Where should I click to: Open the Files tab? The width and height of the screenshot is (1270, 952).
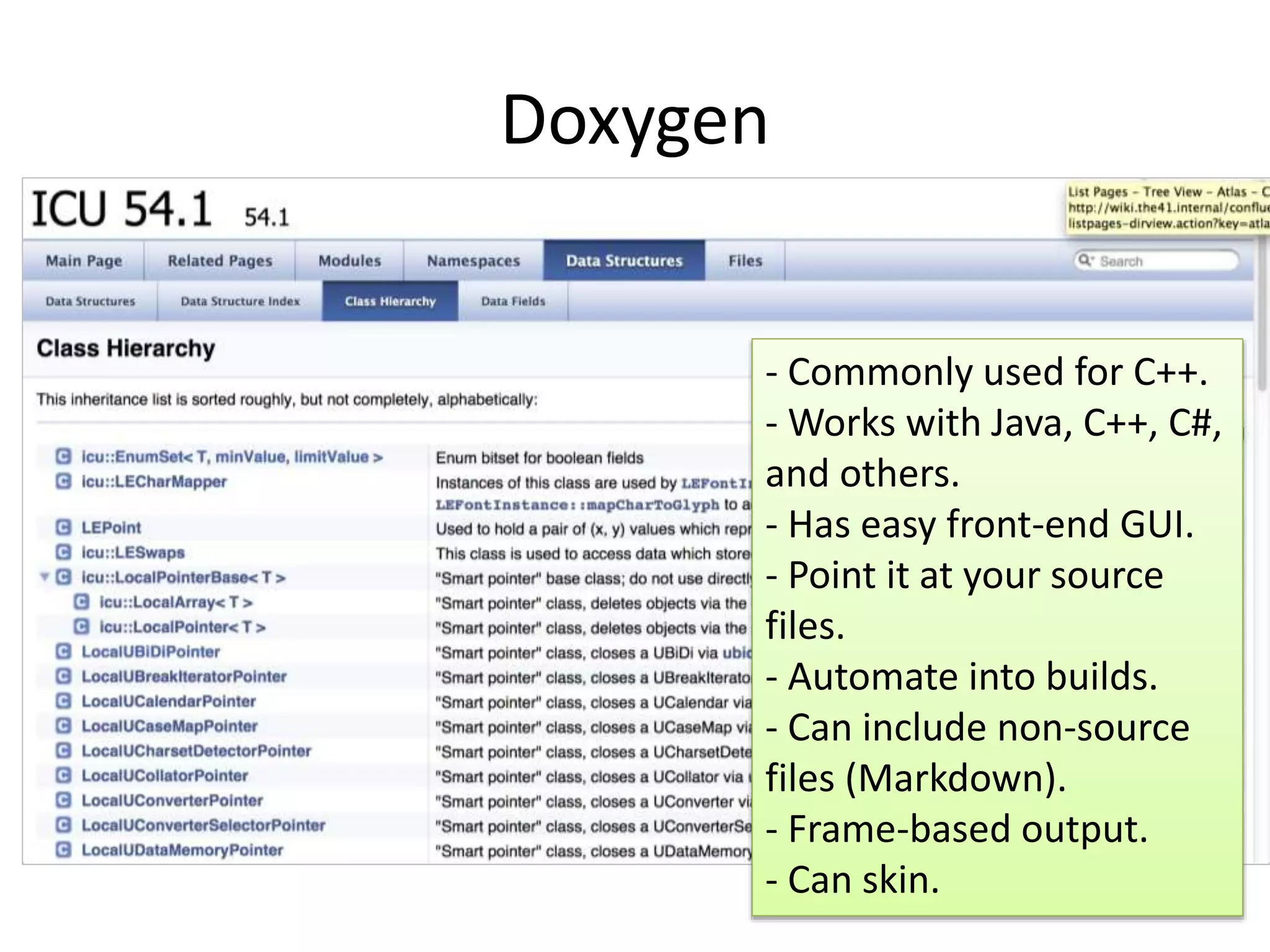[x=745, y=261]
